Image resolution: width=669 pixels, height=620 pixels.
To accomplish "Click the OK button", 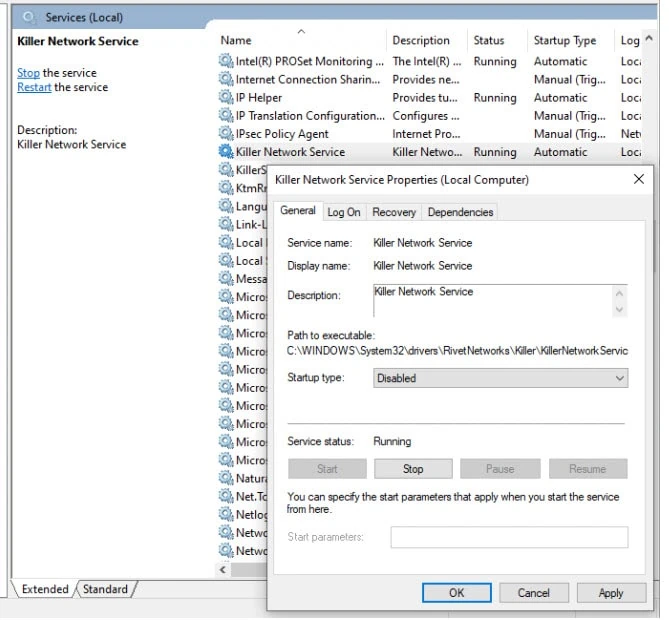I will pyautogui.click(x=457, y=593).
